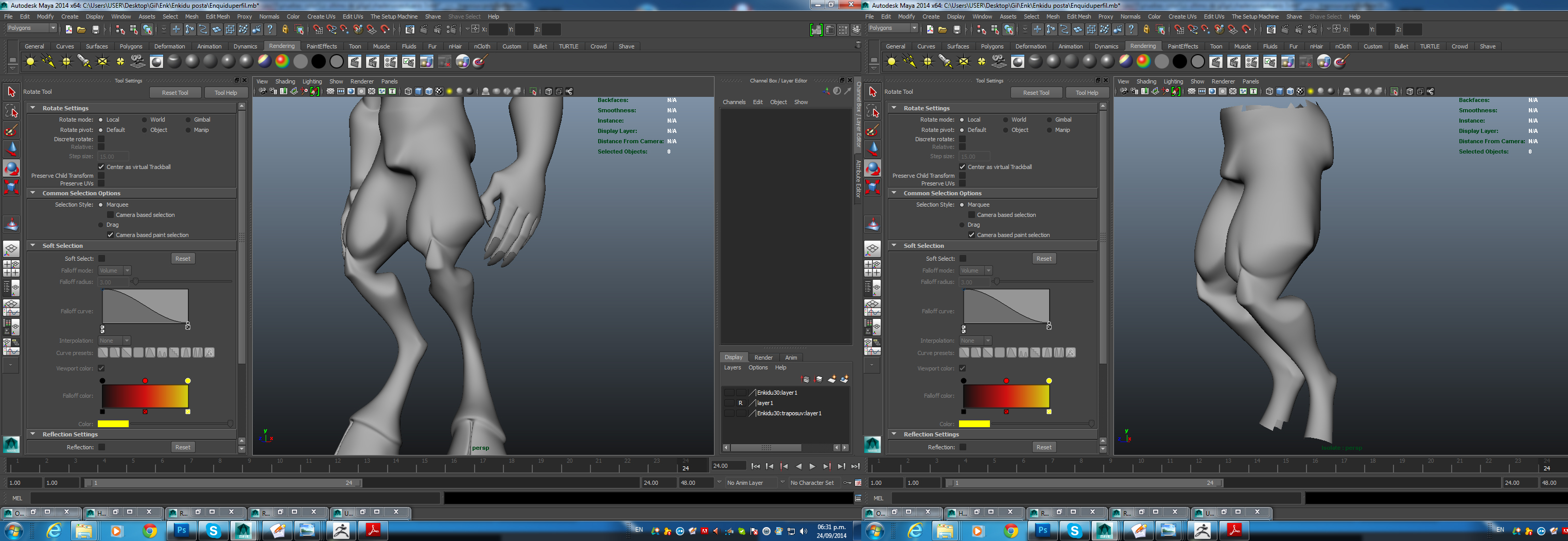Click Reflection Reset button, left window
The width and height of the screenshot is (1568, 541).
pyautogui.click(x=183, y=447)
